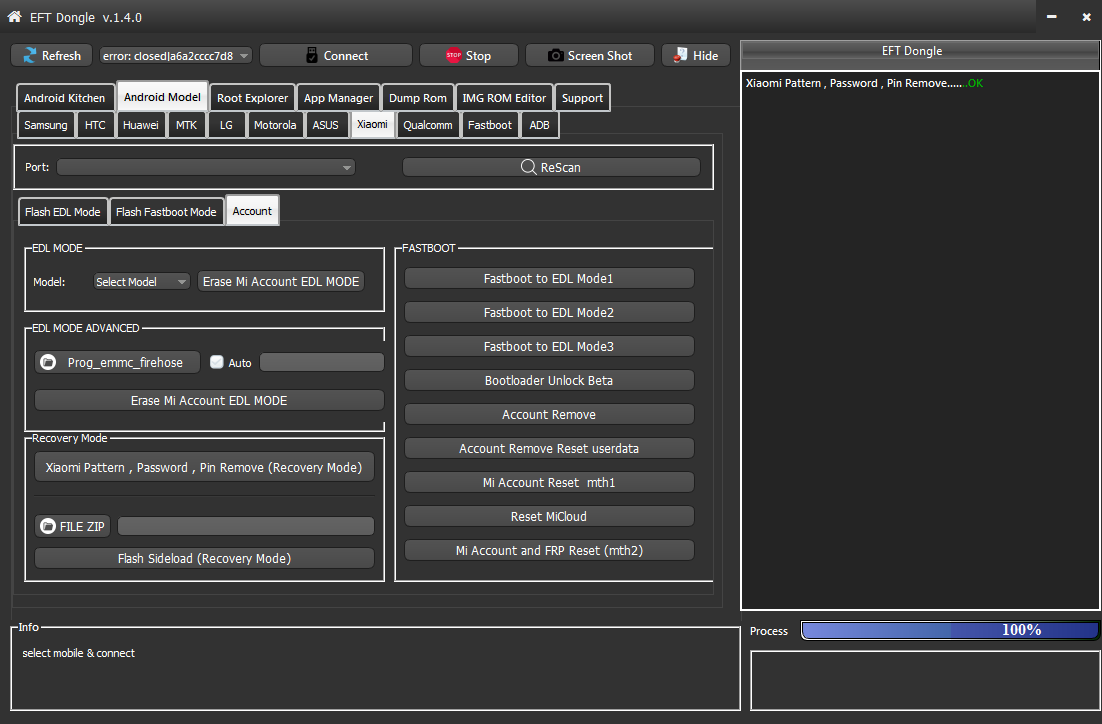This screenshot has width=1102, height=724.
Task: Click Fastboot to EDL Mode3
Action: [x=549, y=347]
